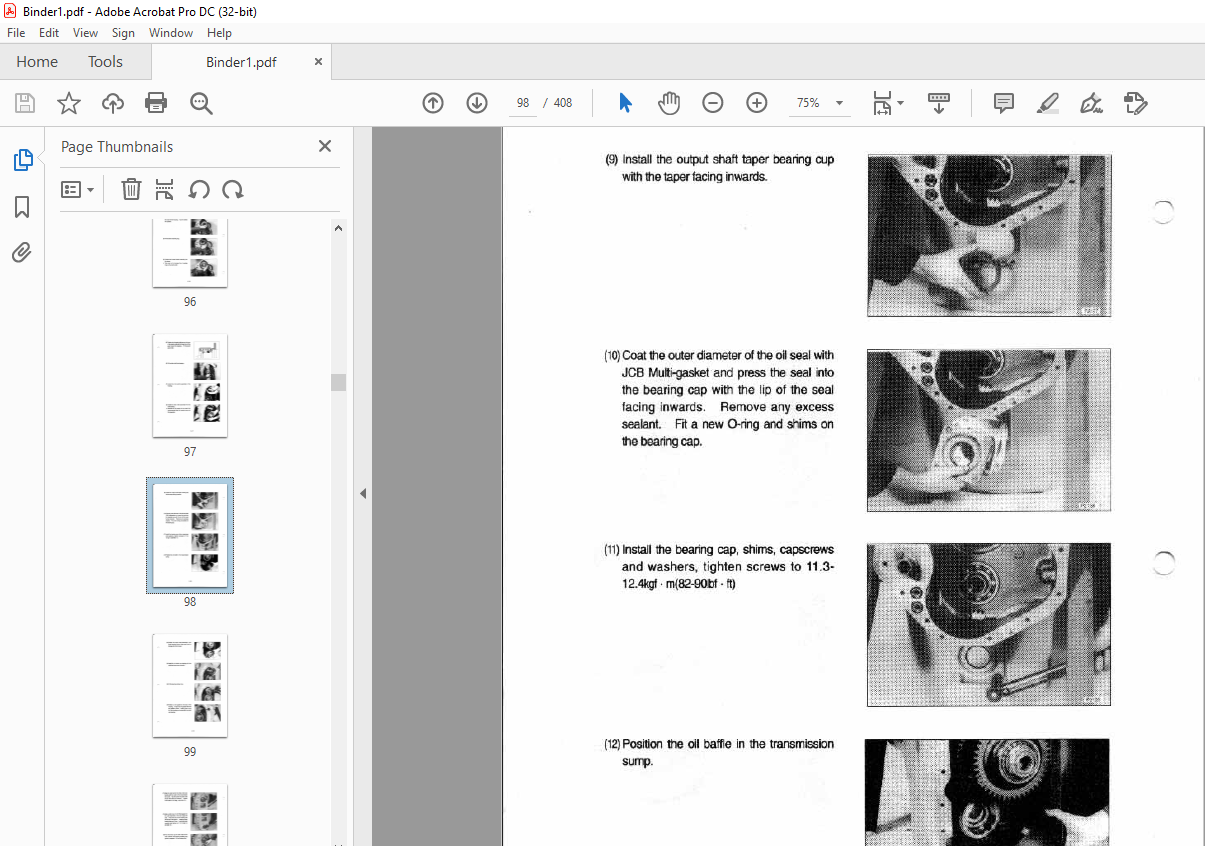Collapse the navigation pane with left arrow
Viewport: 1205px width, 846px height.
click(x=363, y=494)
